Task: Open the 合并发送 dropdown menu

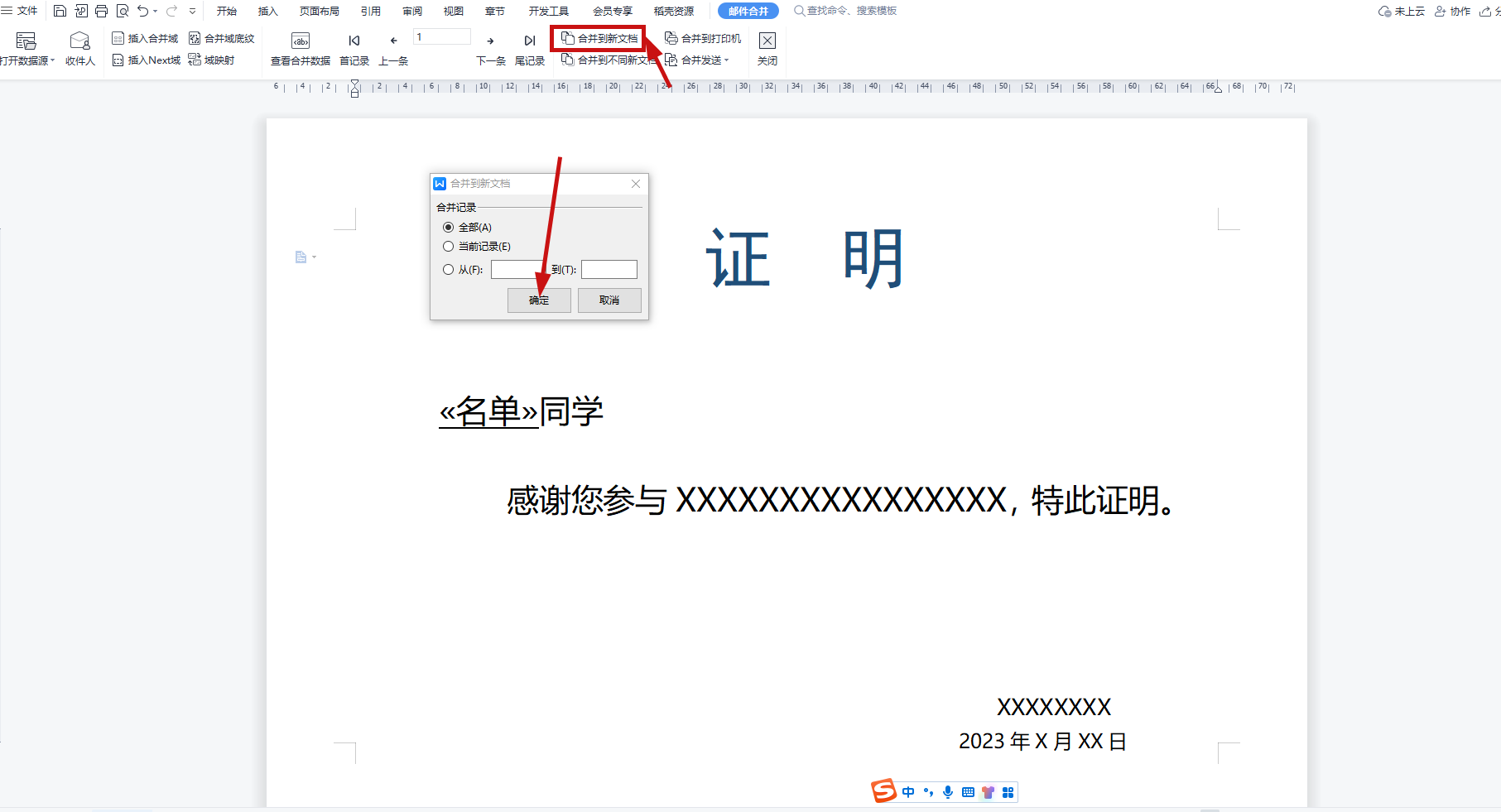Action: 728,59
